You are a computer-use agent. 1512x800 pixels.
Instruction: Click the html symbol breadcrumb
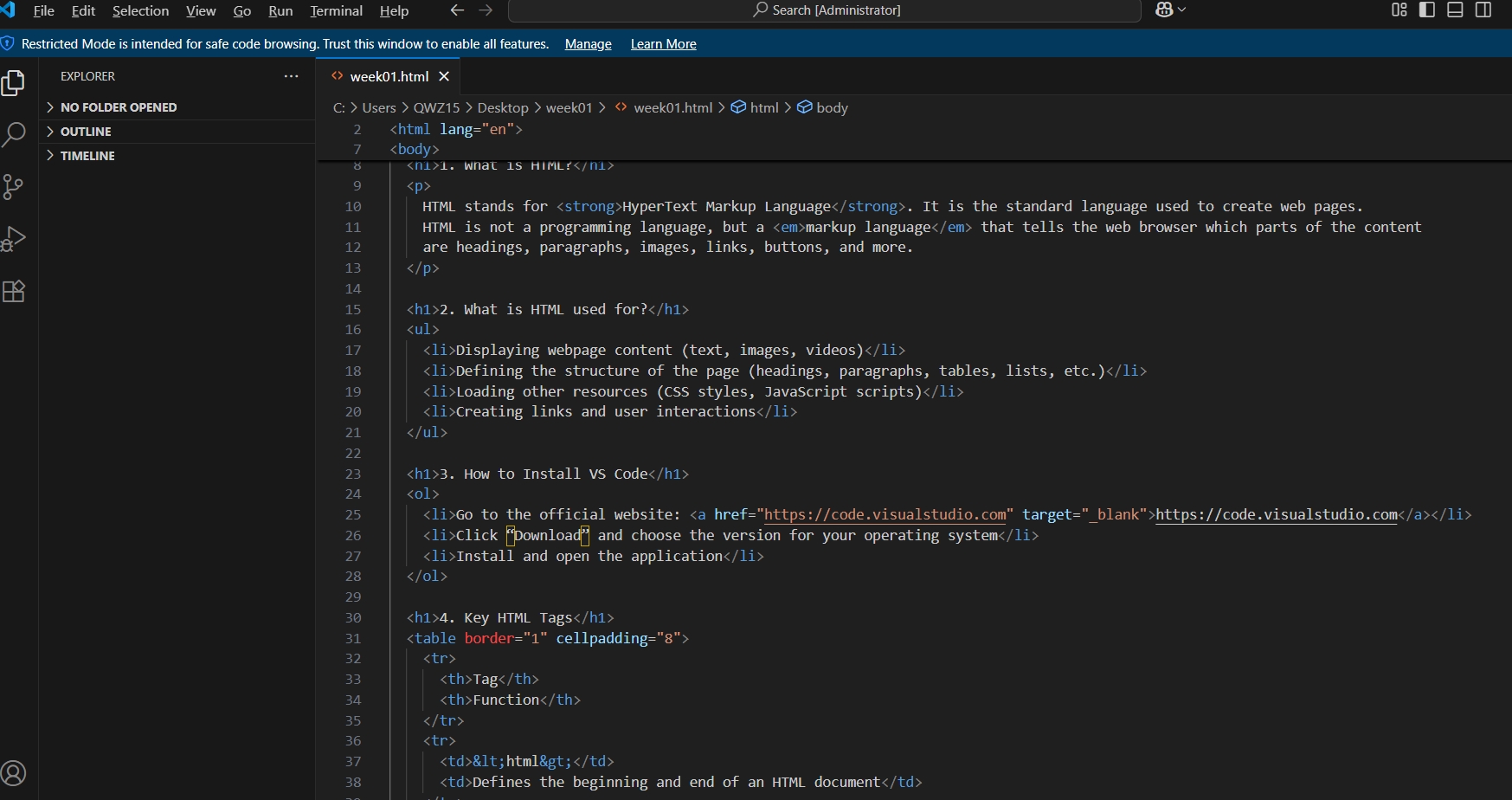pyautogui.click(x=756, y=108)
